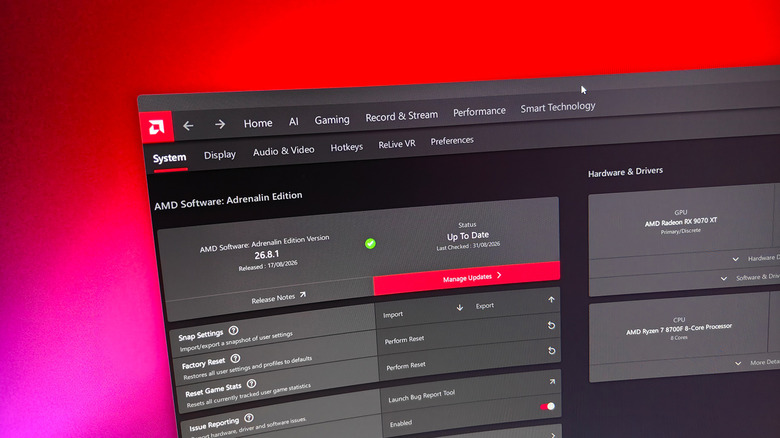Click the Last Checked date text
The width and height of the screenshot is (780, 438).
click(468, 246)
